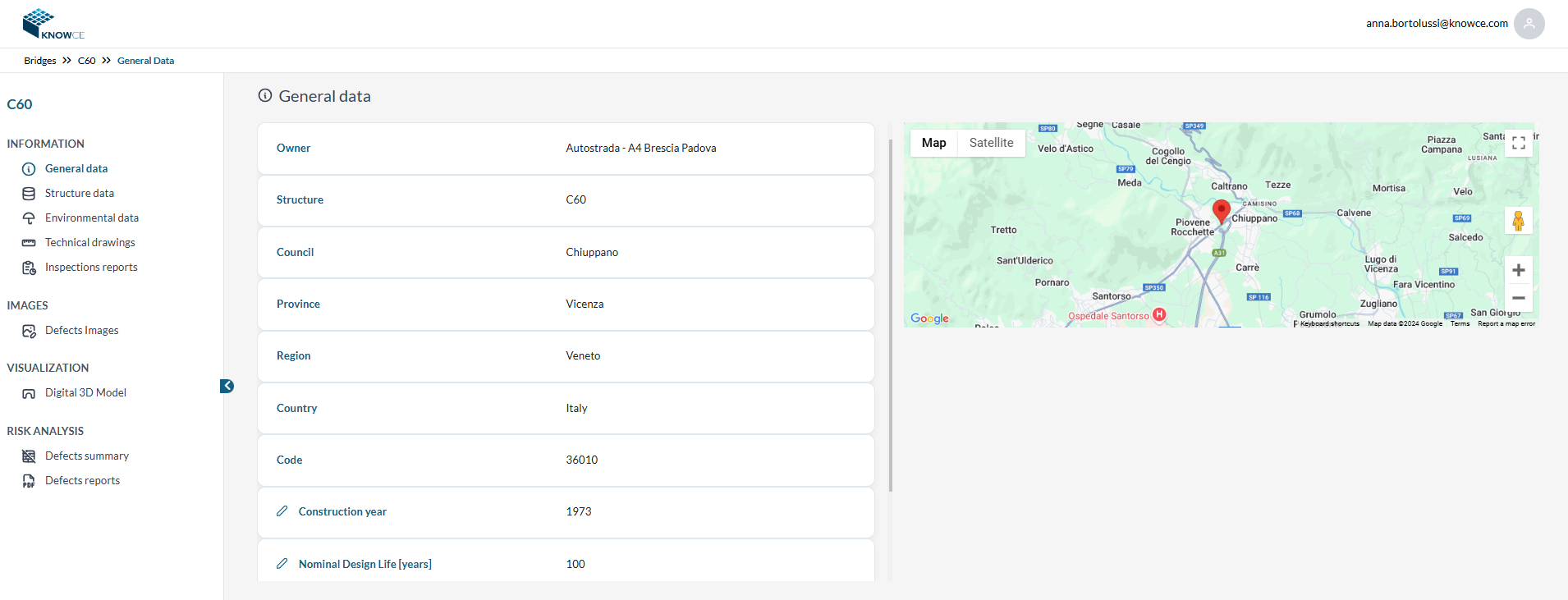Click the red location marker on map
The width and height of the screenshot is (1568, 600).
(x=1221, y=210)
